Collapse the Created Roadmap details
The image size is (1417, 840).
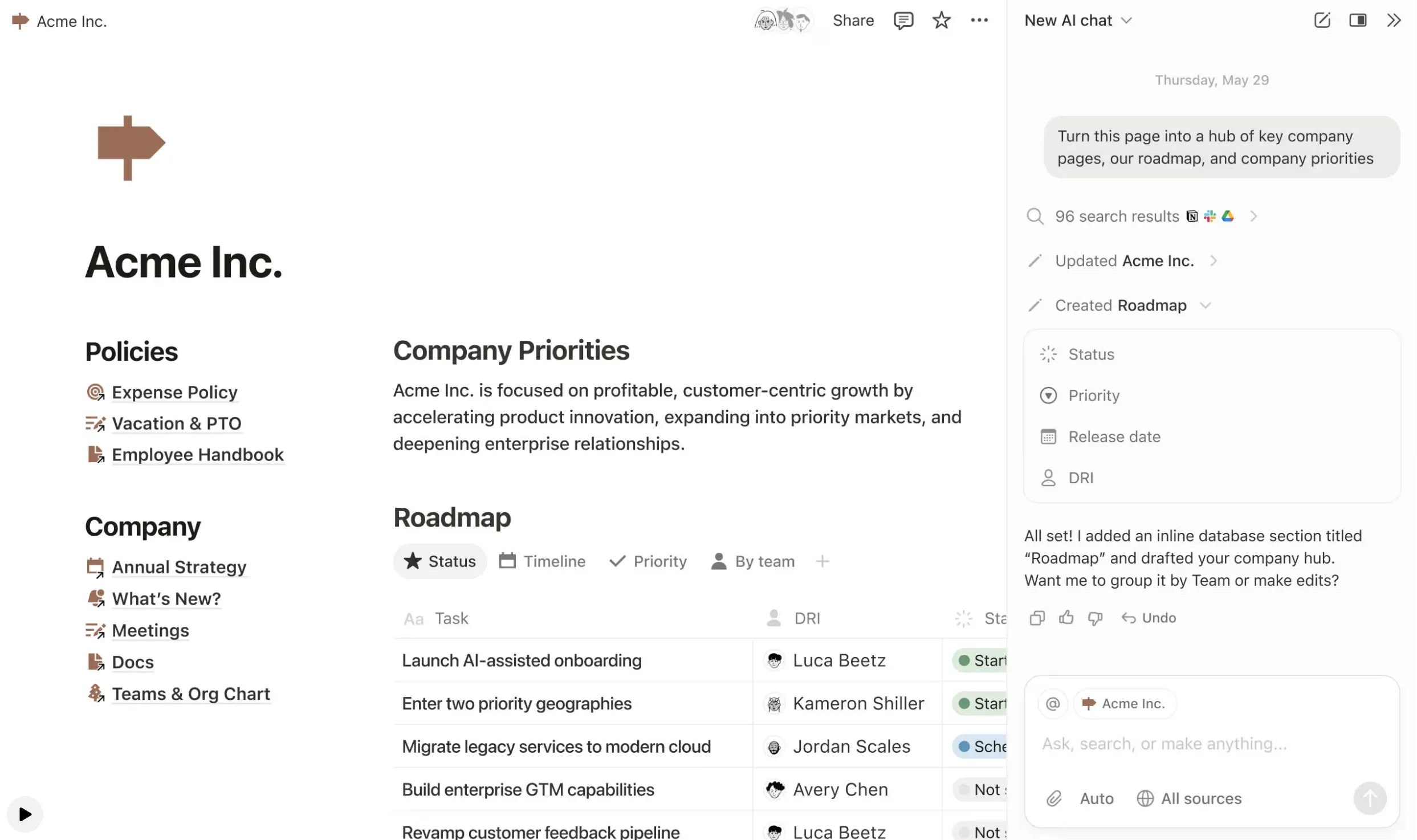[1205, 305]
